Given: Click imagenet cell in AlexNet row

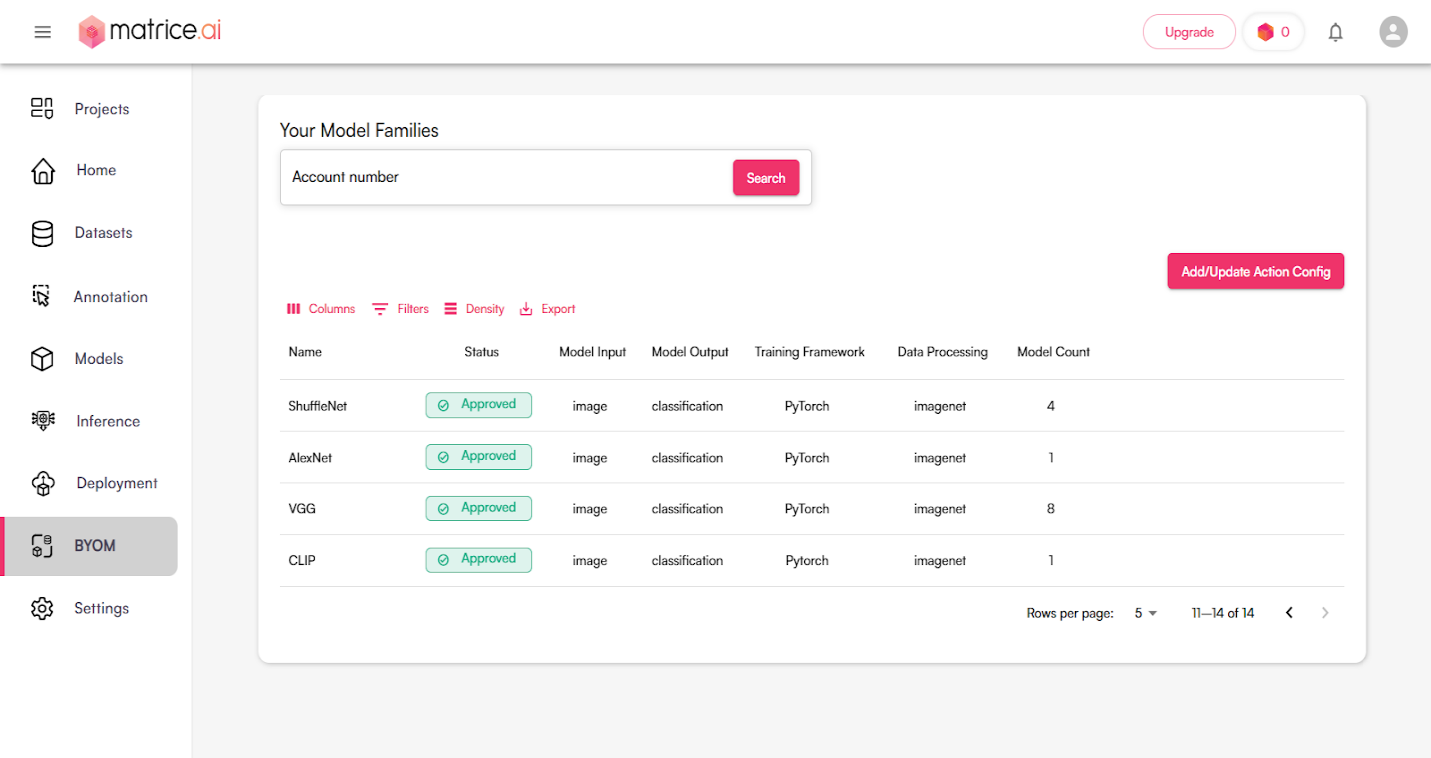Looking at the screenshot, I should point(940,458).
